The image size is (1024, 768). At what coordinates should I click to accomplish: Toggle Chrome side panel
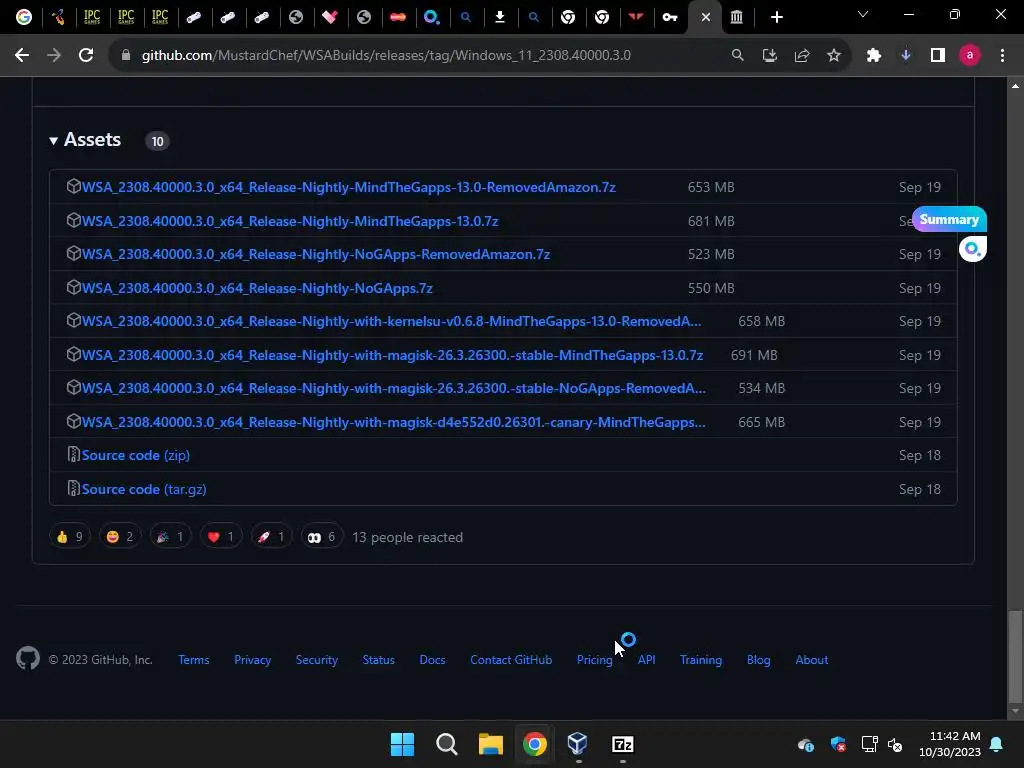(938, 56)
